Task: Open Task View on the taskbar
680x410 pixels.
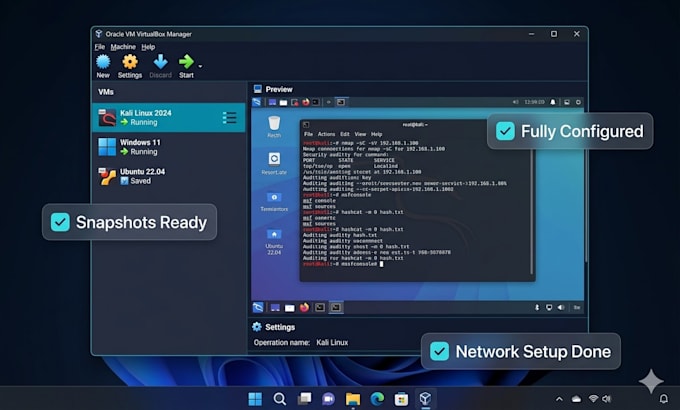Action: (x=304, y=399)
